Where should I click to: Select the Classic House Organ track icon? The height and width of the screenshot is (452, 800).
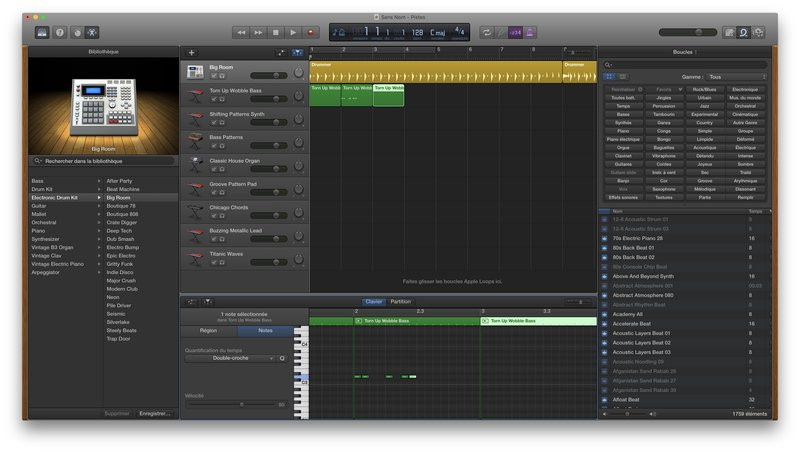194,165
